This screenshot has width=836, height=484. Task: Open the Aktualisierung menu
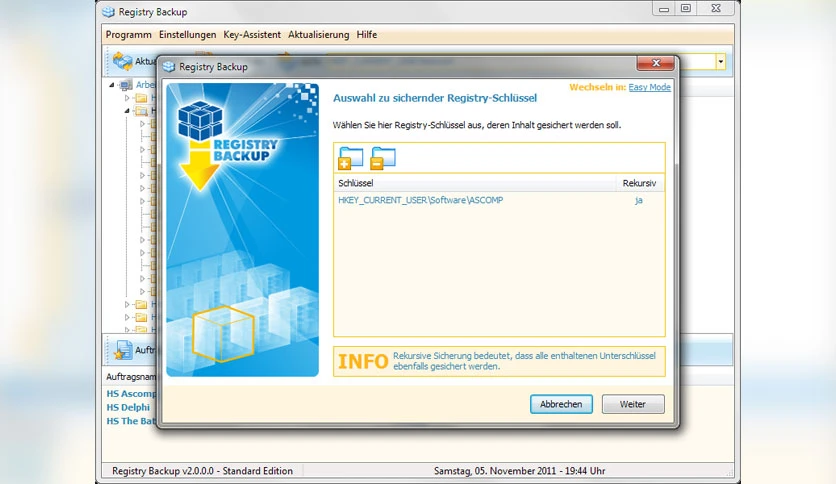point(319,35)
